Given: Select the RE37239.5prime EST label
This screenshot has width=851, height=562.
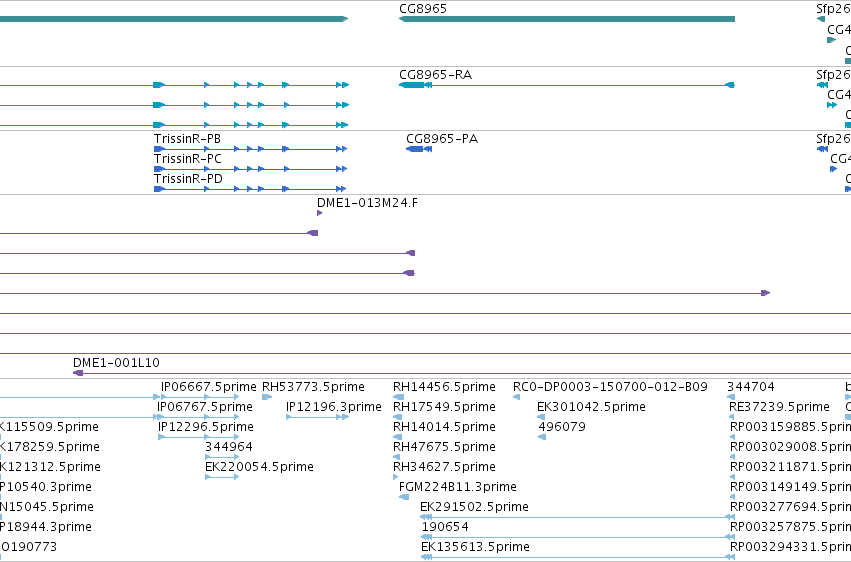Looking at the screenshot, I should (x=779, y=407).
